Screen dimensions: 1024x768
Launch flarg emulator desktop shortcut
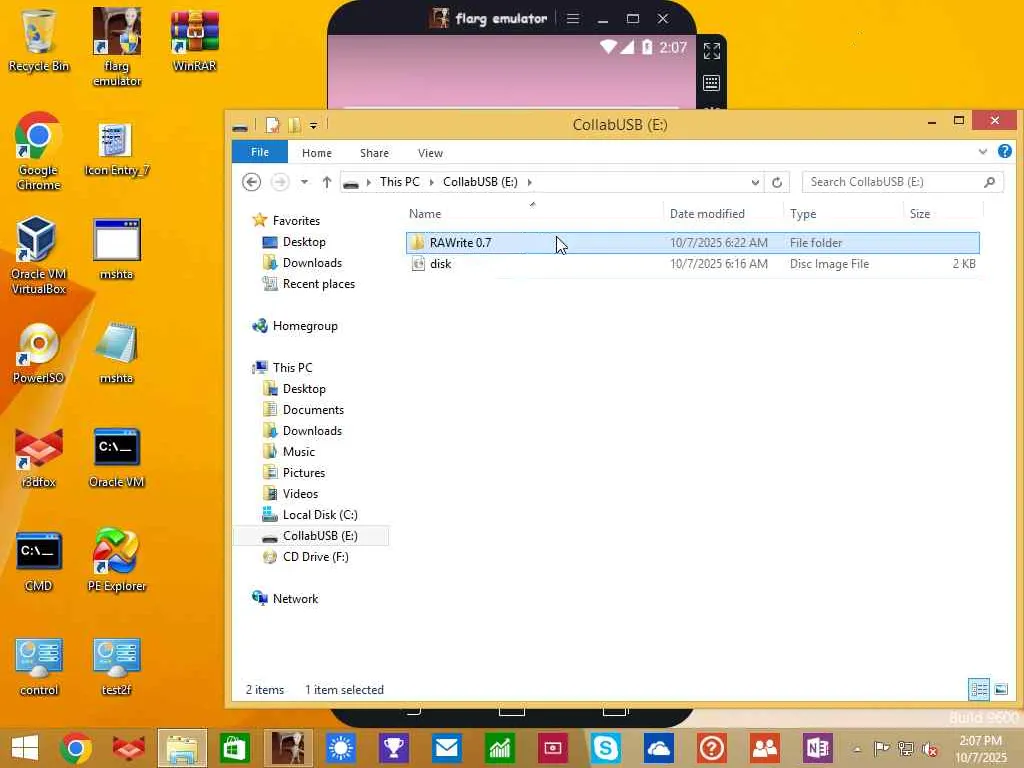point(116,47)
